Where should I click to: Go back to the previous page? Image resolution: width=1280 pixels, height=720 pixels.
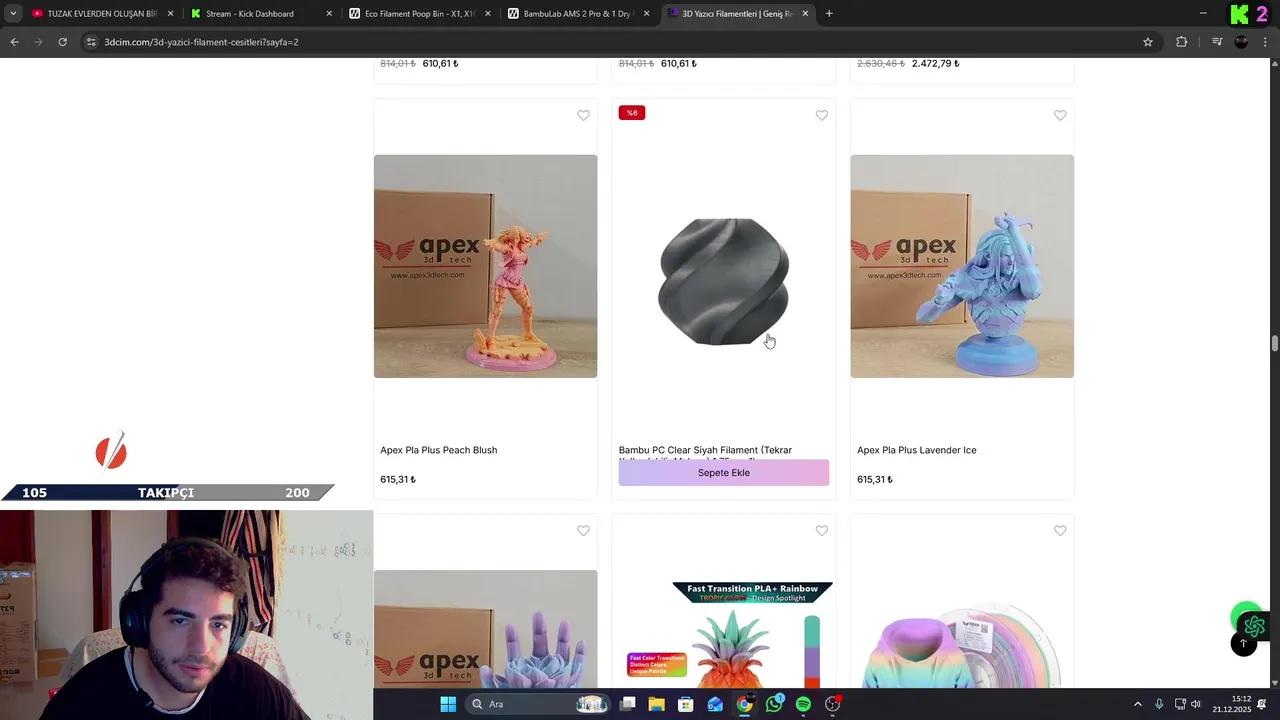(x=14, y=42)
